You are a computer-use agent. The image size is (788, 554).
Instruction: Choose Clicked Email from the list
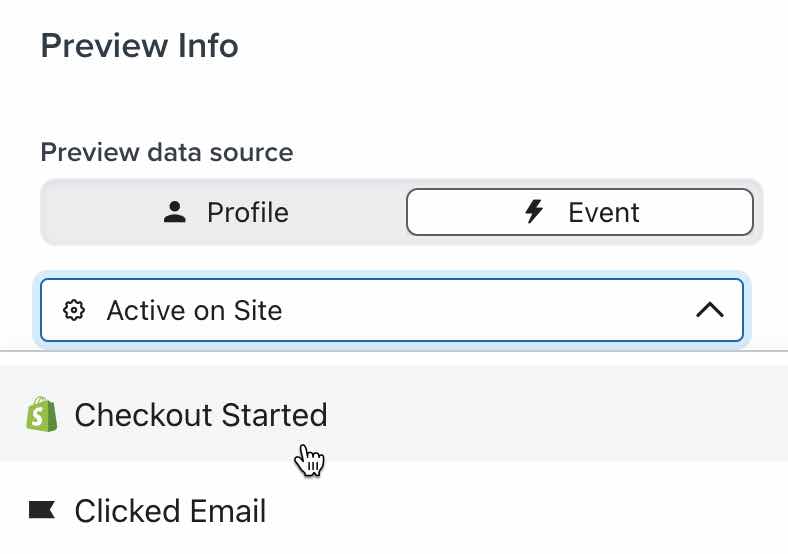coord(170,511)
